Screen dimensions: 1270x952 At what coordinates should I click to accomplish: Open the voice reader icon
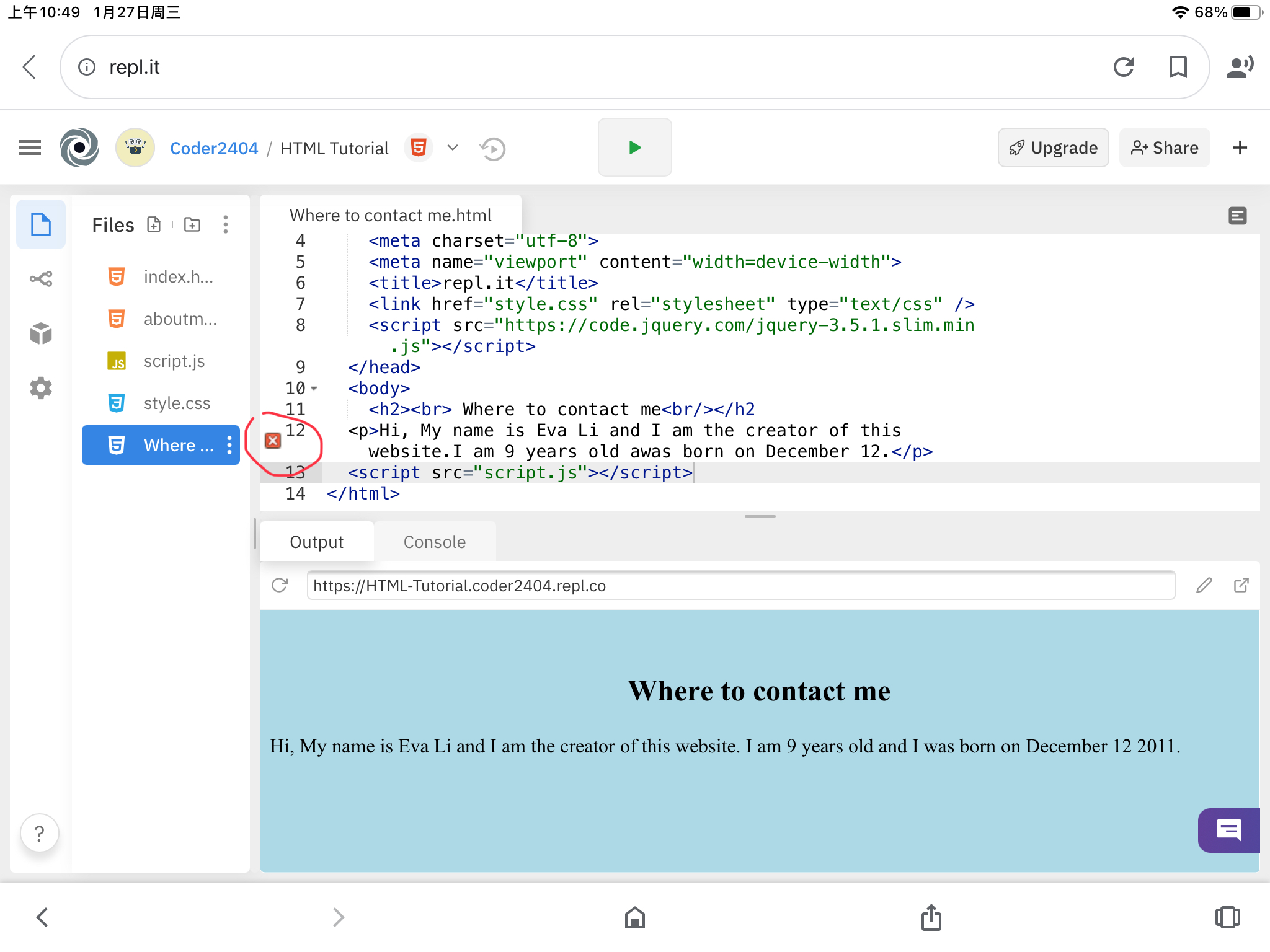click(x=1240, y=67)
